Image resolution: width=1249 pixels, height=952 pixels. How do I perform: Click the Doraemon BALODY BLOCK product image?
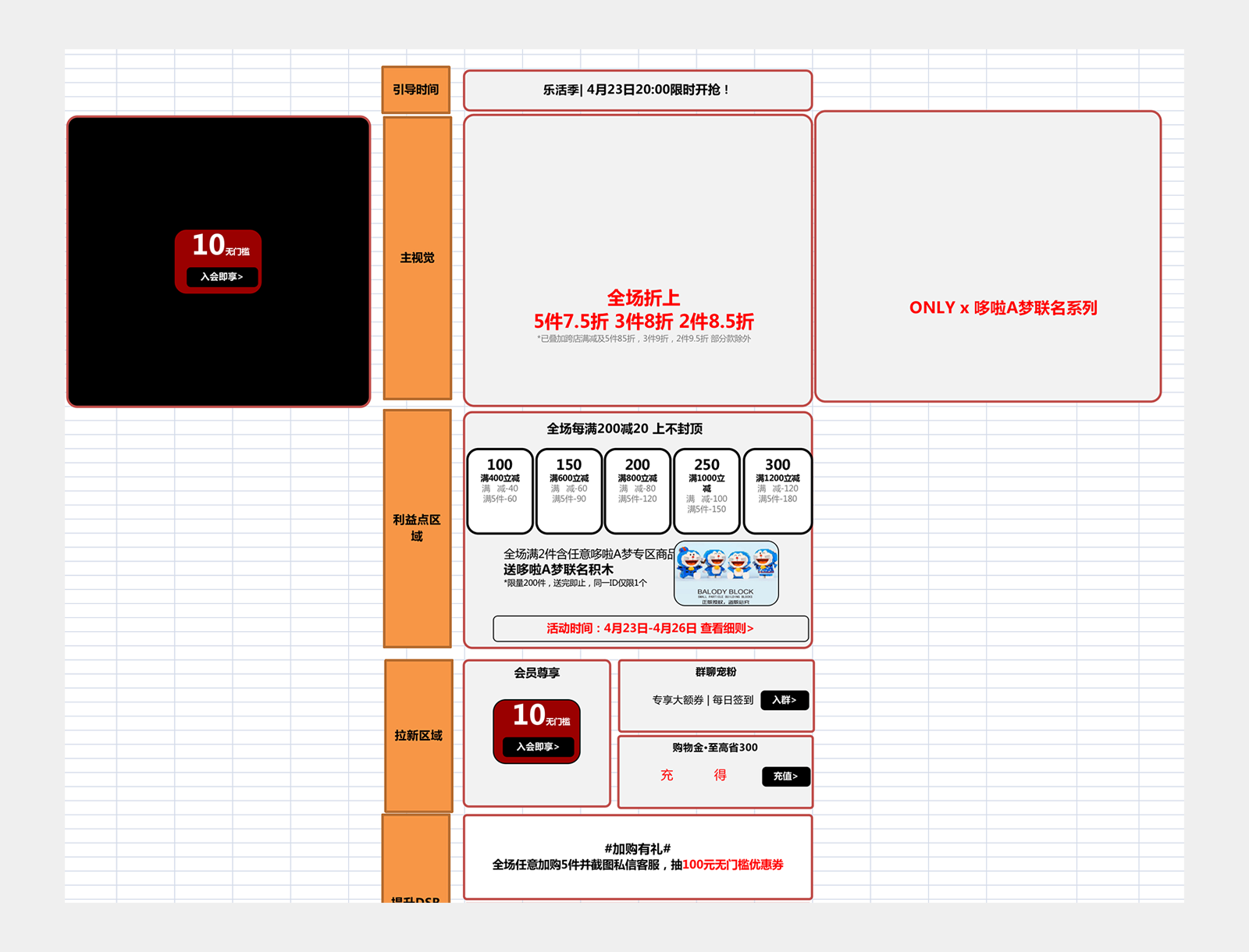point(726,574)
